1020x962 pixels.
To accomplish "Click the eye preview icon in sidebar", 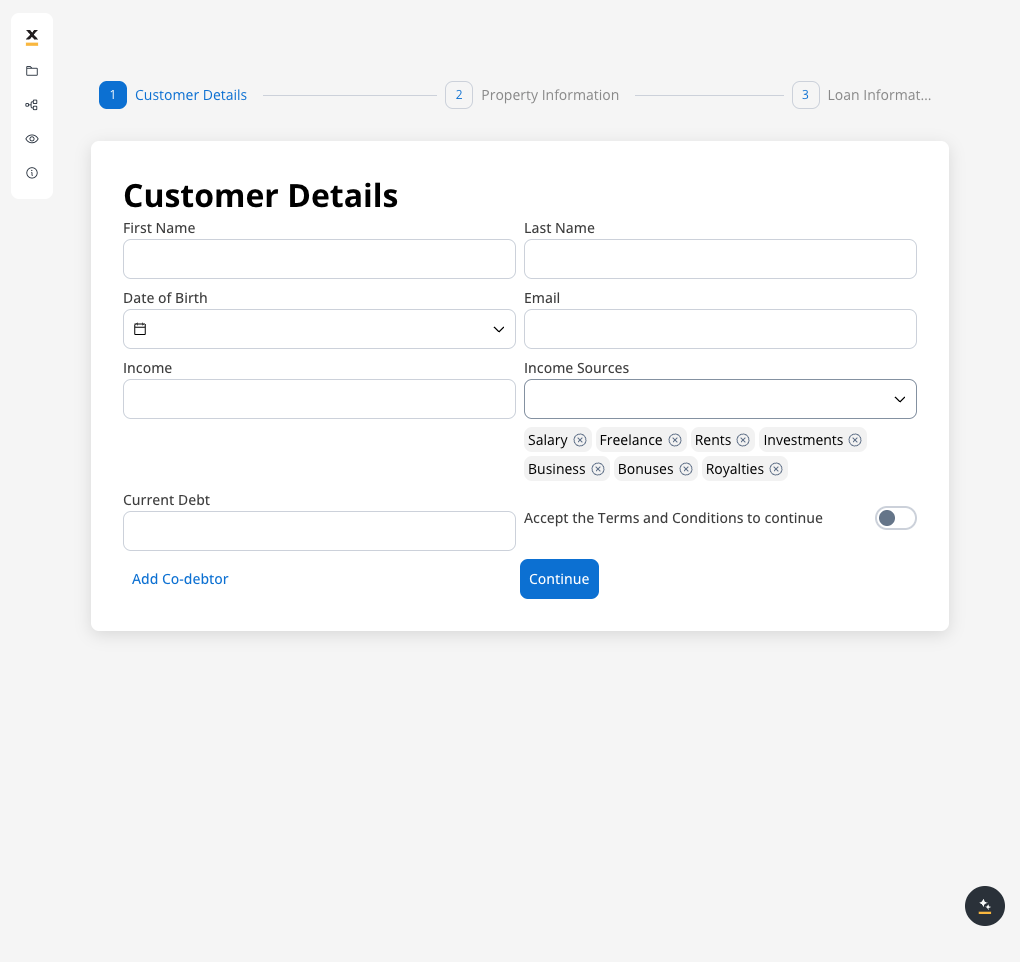I will click(32, 139).
